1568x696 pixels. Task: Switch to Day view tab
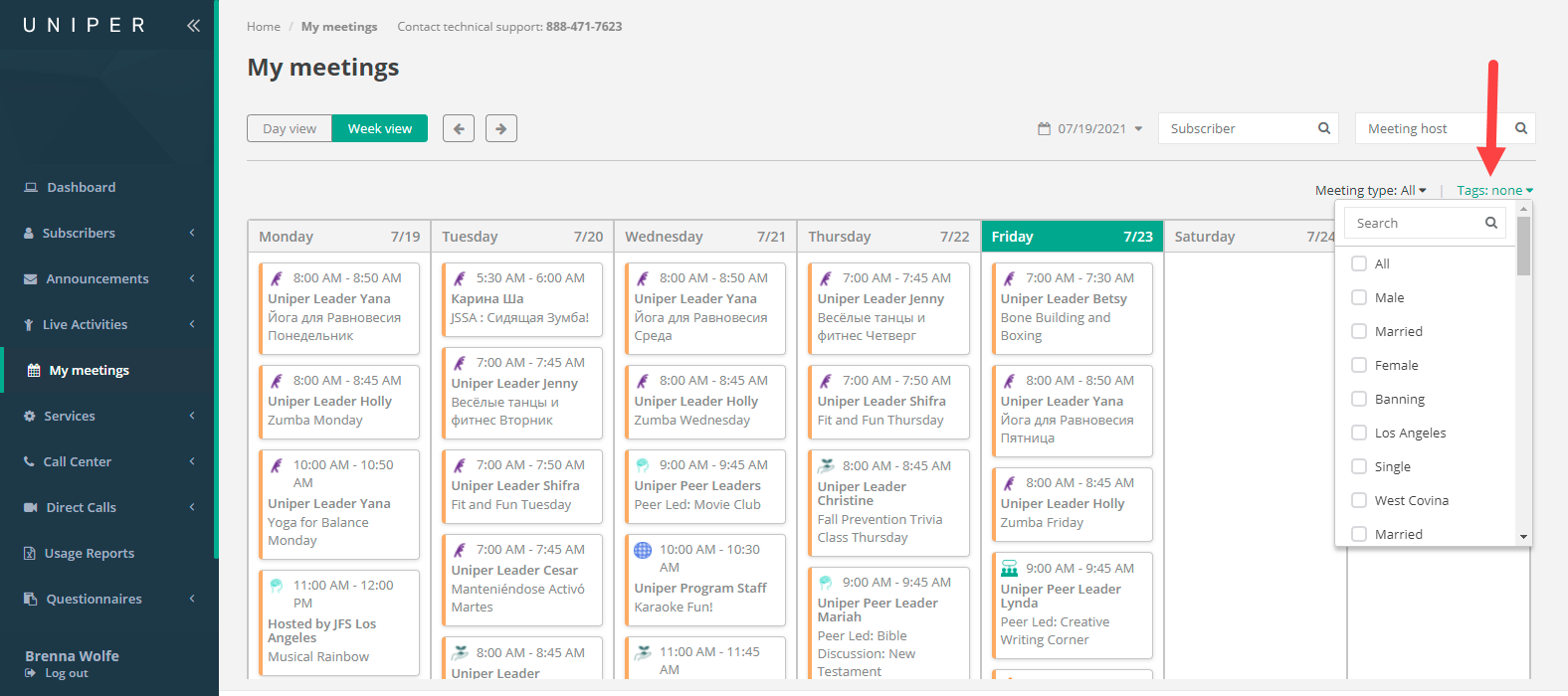pos(290,128)
